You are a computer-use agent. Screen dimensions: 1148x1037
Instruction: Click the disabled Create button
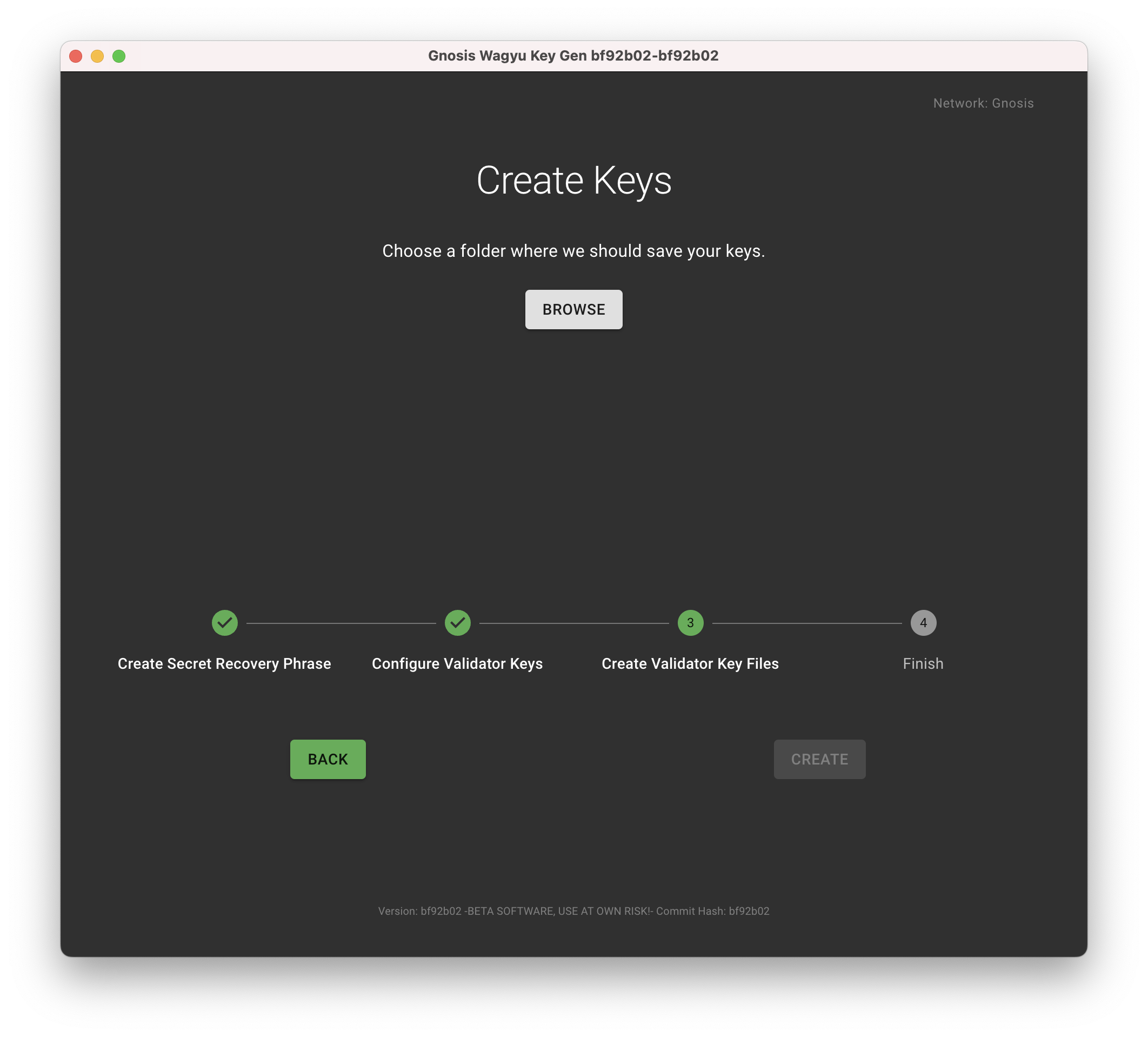click(819, 759)
